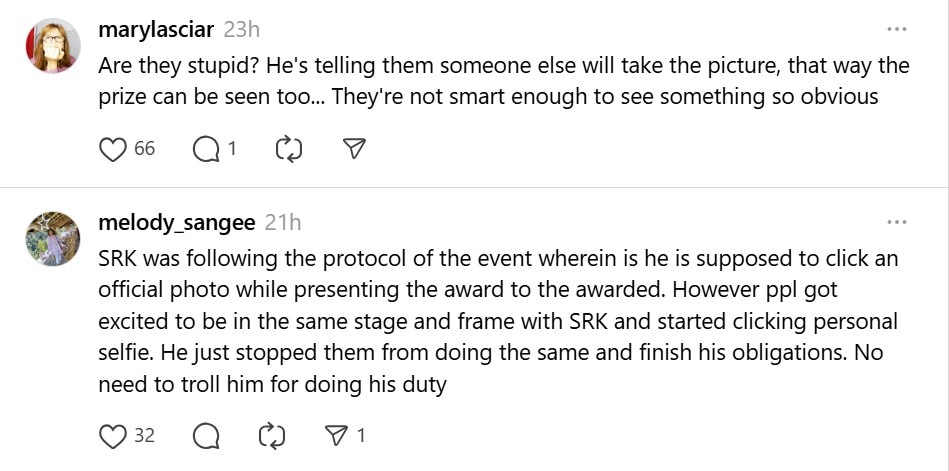
Task: Repost melody_sangee's comment
Action: coord(270,436)
